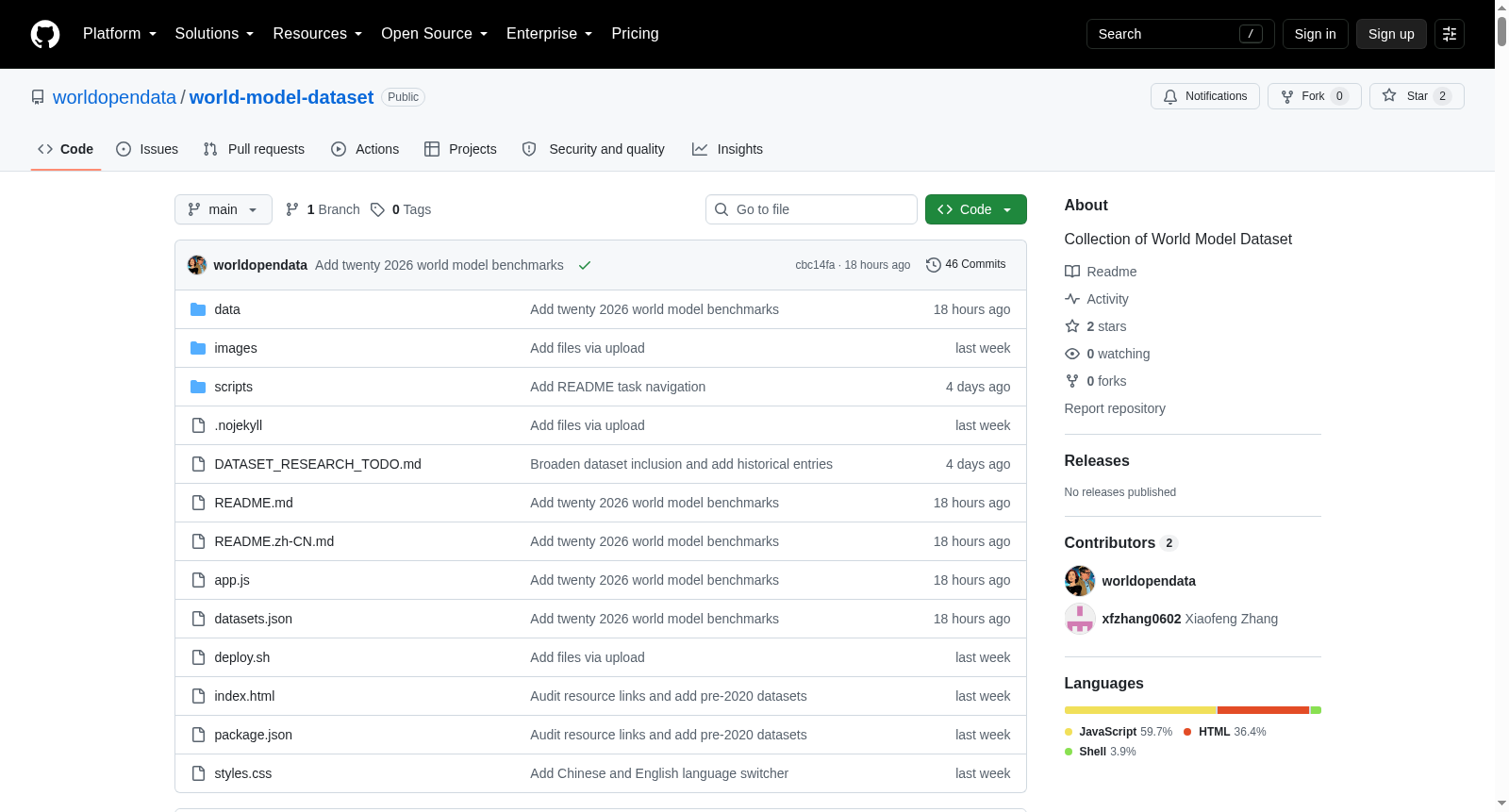Click the global navigation settings icon
Viewport: 1509px width, 812px height.
pos(1450,34)
